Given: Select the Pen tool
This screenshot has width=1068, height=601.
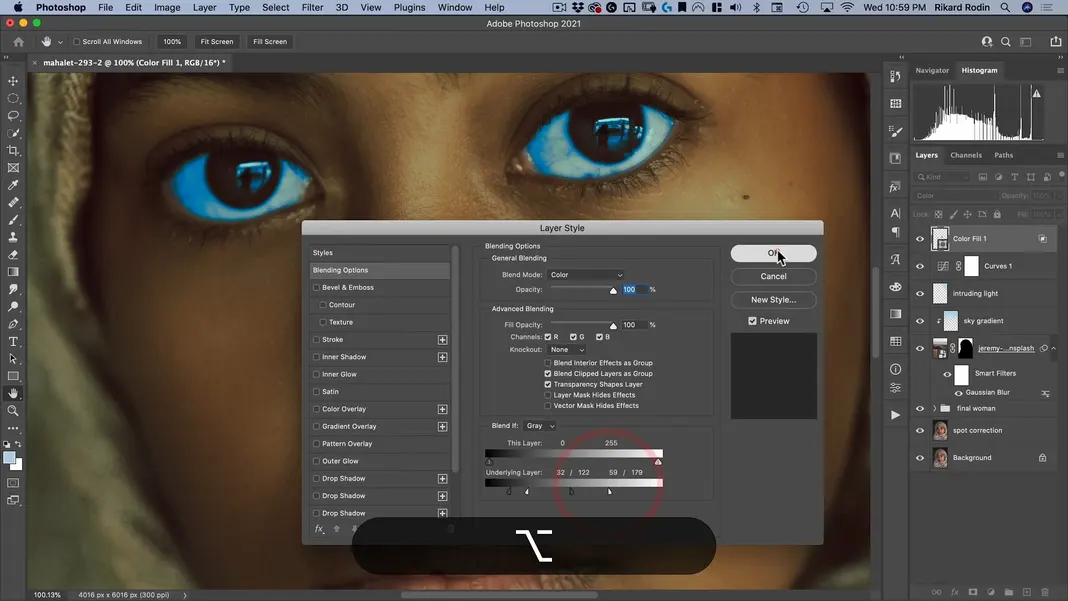Looking at the screenshot, I should [13, 324].
